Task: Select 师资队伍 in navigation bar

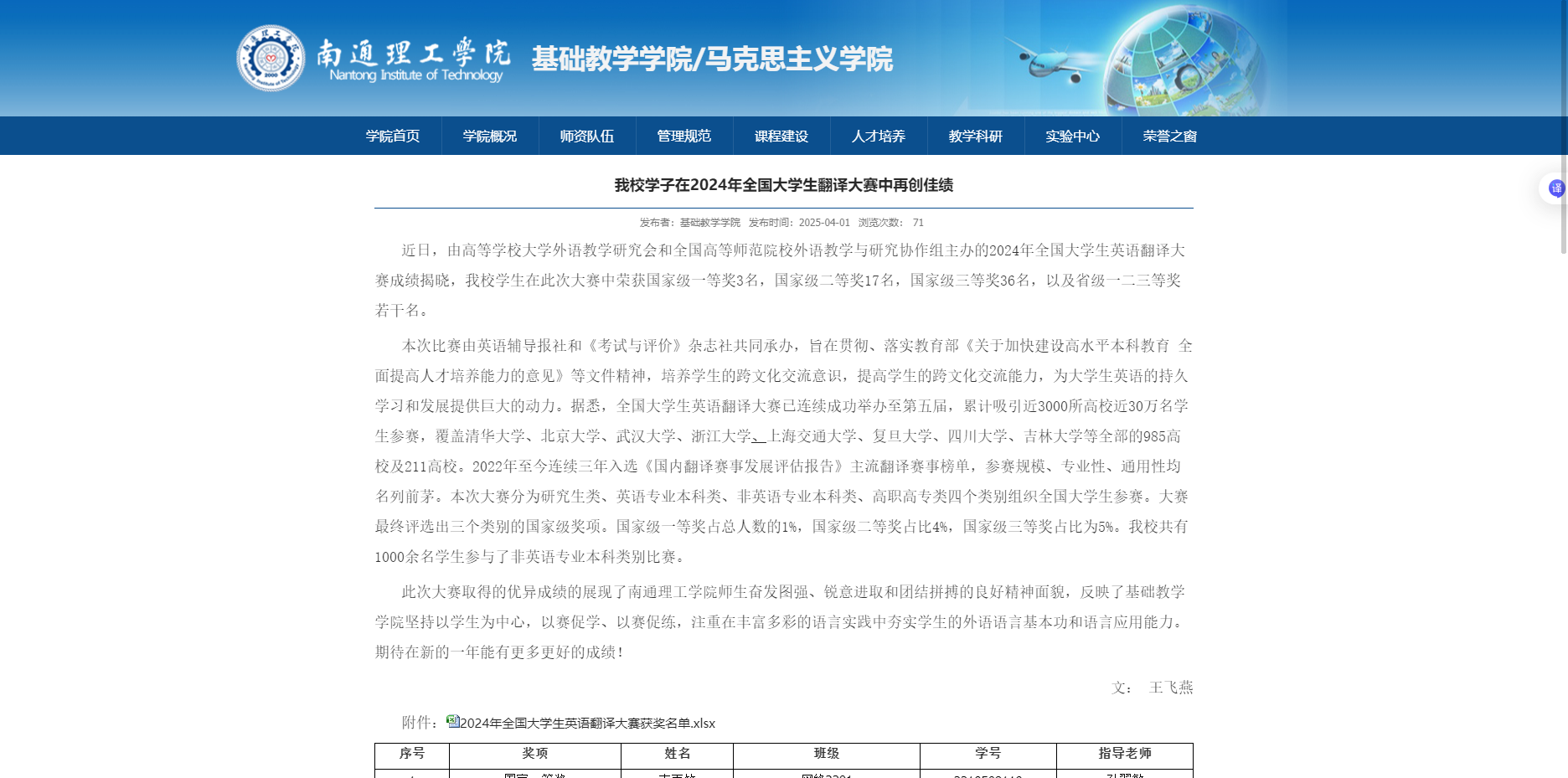Action: tap(587, 137)
